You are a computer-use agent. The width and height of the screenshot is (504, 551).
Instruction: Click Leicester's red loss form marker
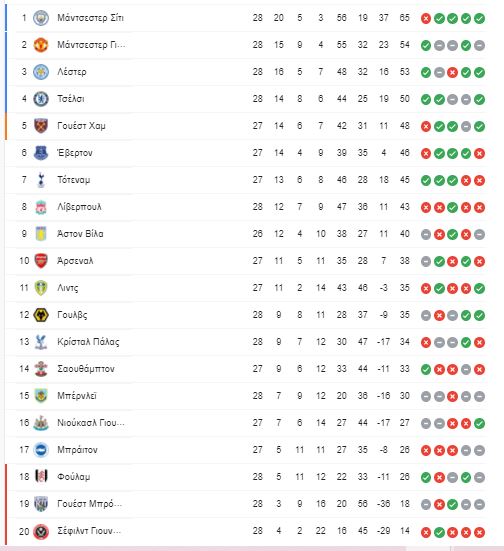[x=452, y=72]
